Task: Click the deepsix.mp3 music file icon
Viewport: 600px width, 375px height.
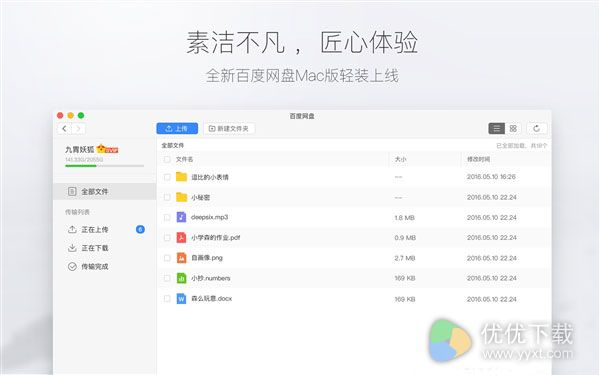Action: (181, 217)
